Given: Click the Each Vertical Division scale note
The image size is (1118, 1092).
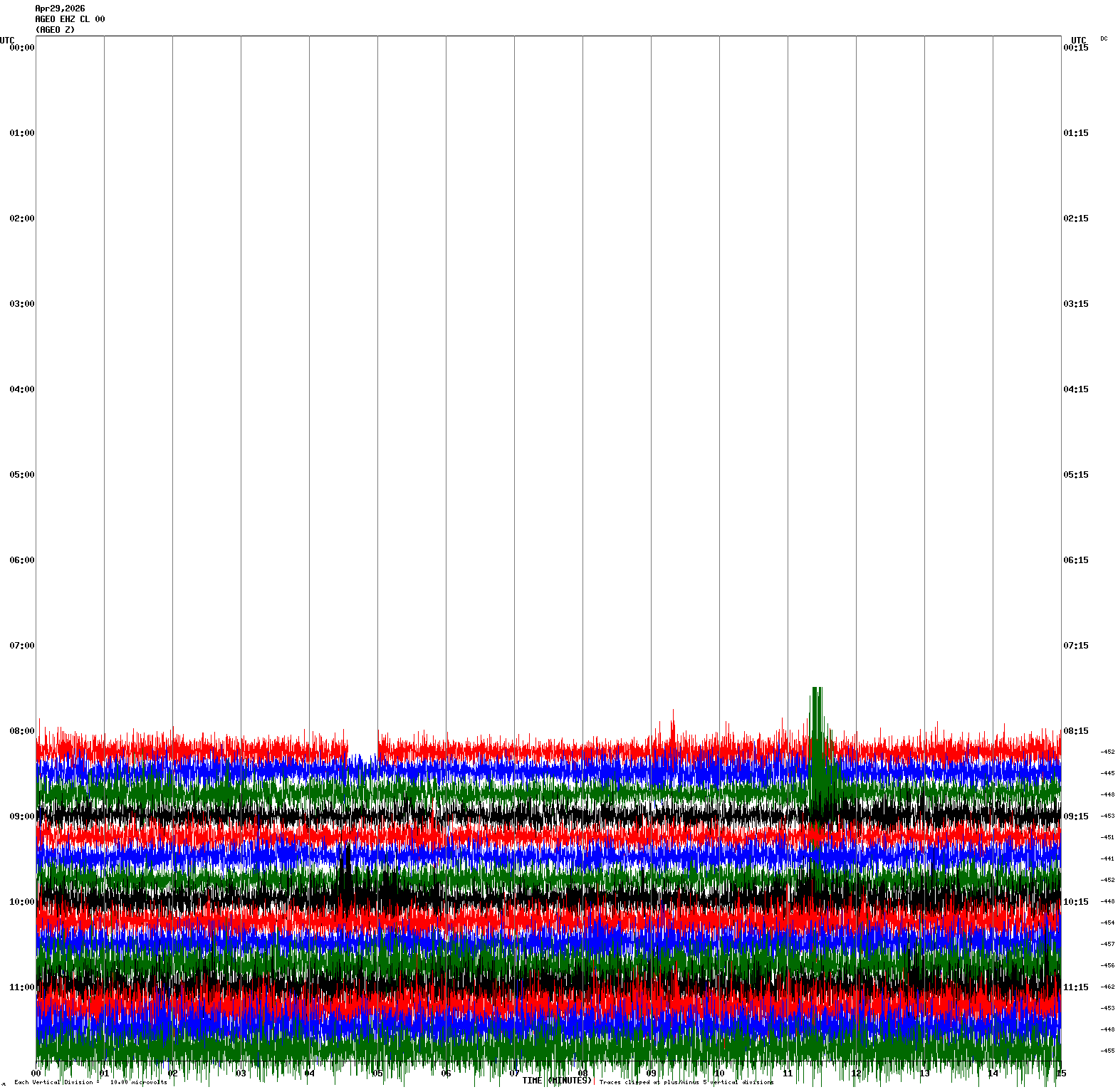Looking at the screenshot, I should pos(90,1082).
